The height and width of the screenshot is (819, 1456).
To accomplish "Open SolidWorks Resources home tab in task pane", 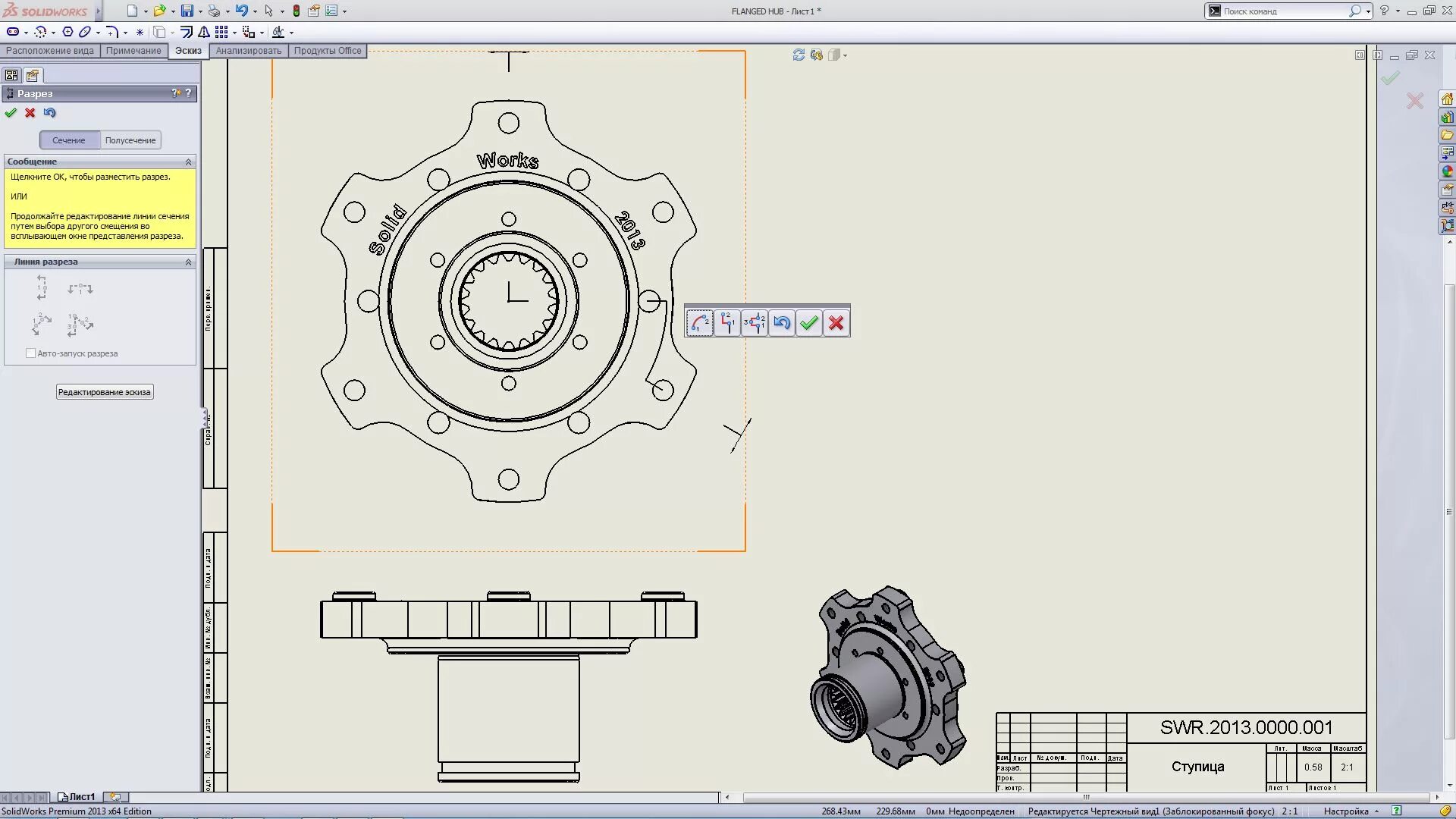I will pos(1447,99).
